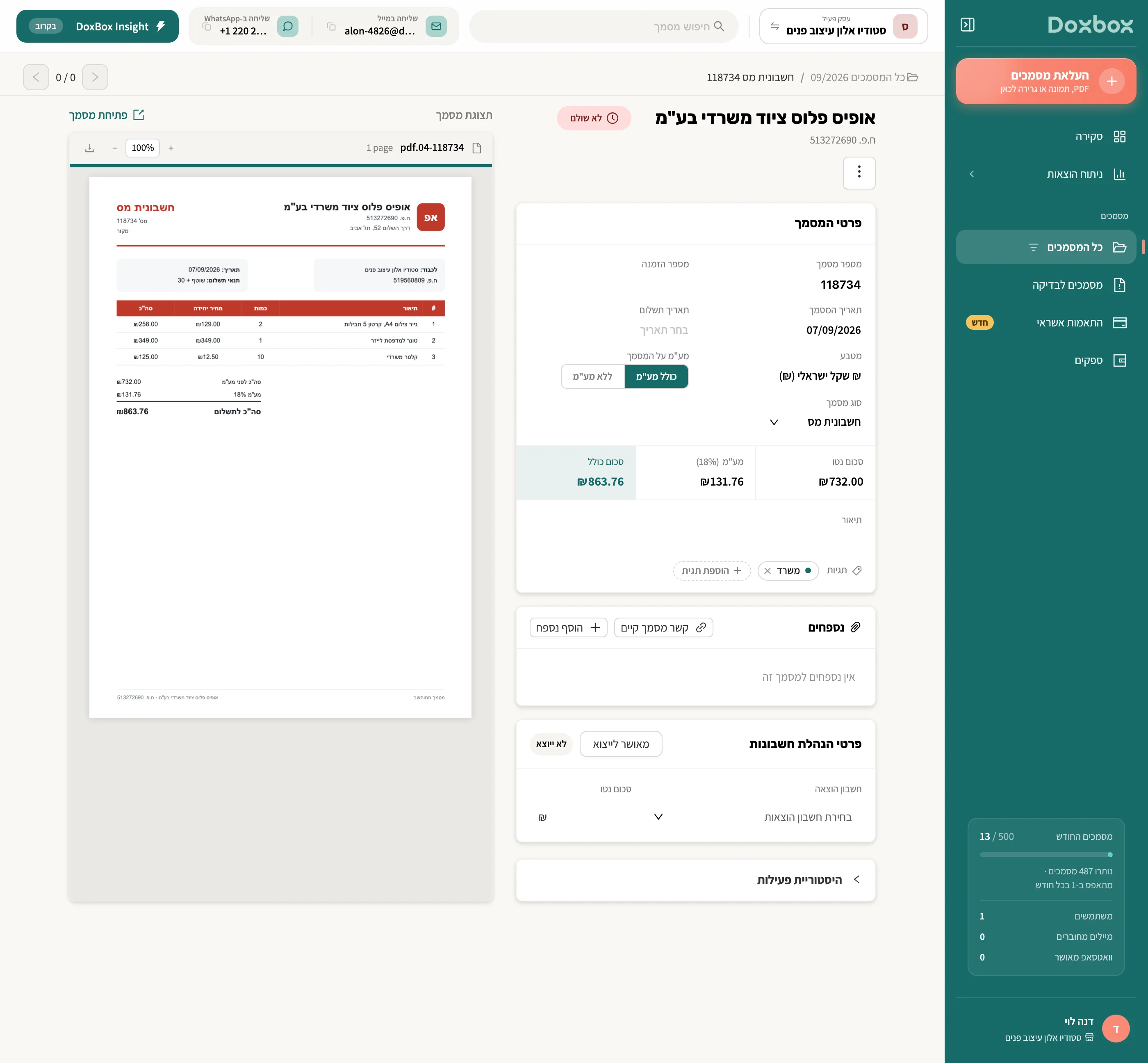This screenshot has height=1063, width=1148.
Task: Open DoxBox Insight button
Action: click(x=97, y=27)
